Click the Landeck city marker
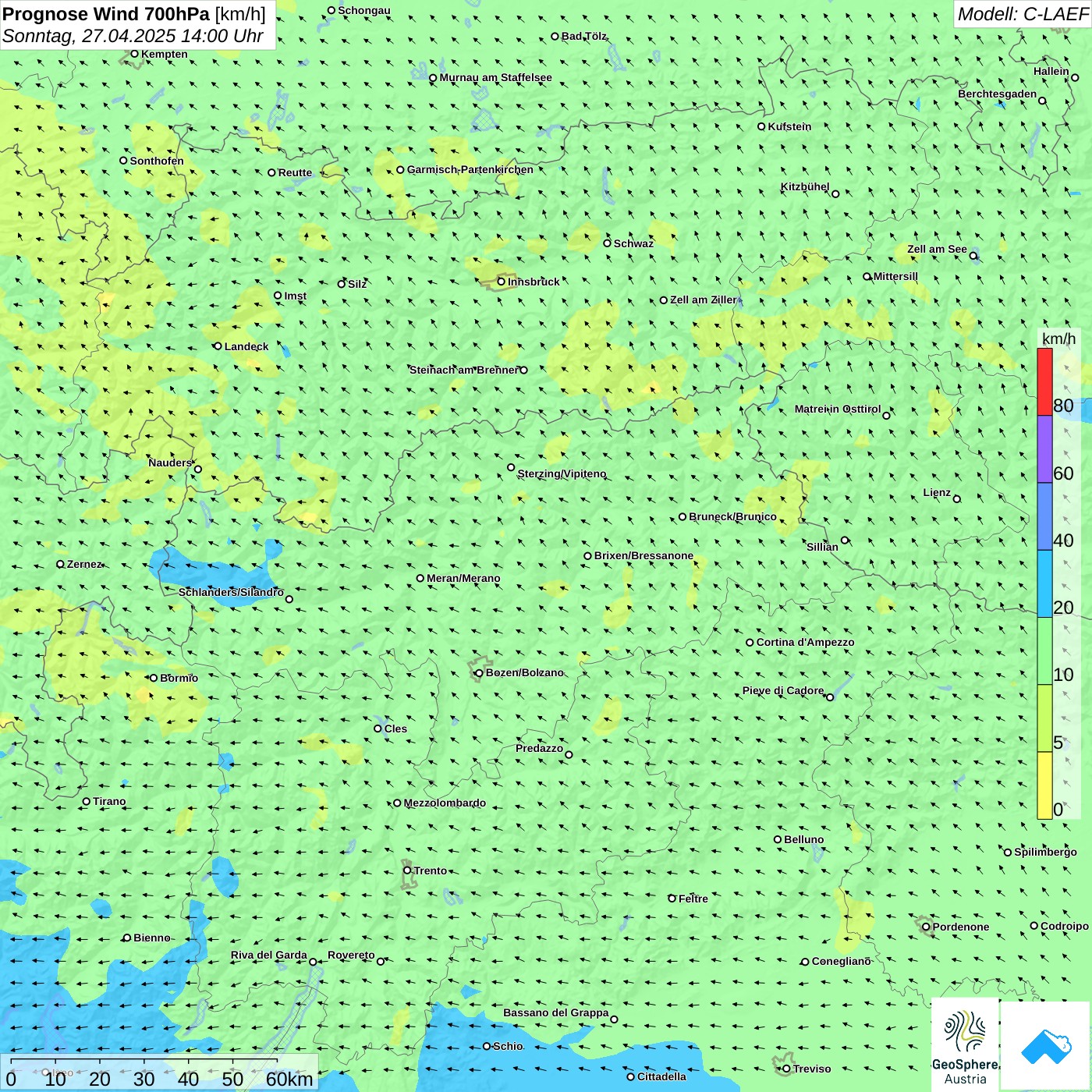The width and height of the screenshot is (1092, 1092). (x=218, y=346)
